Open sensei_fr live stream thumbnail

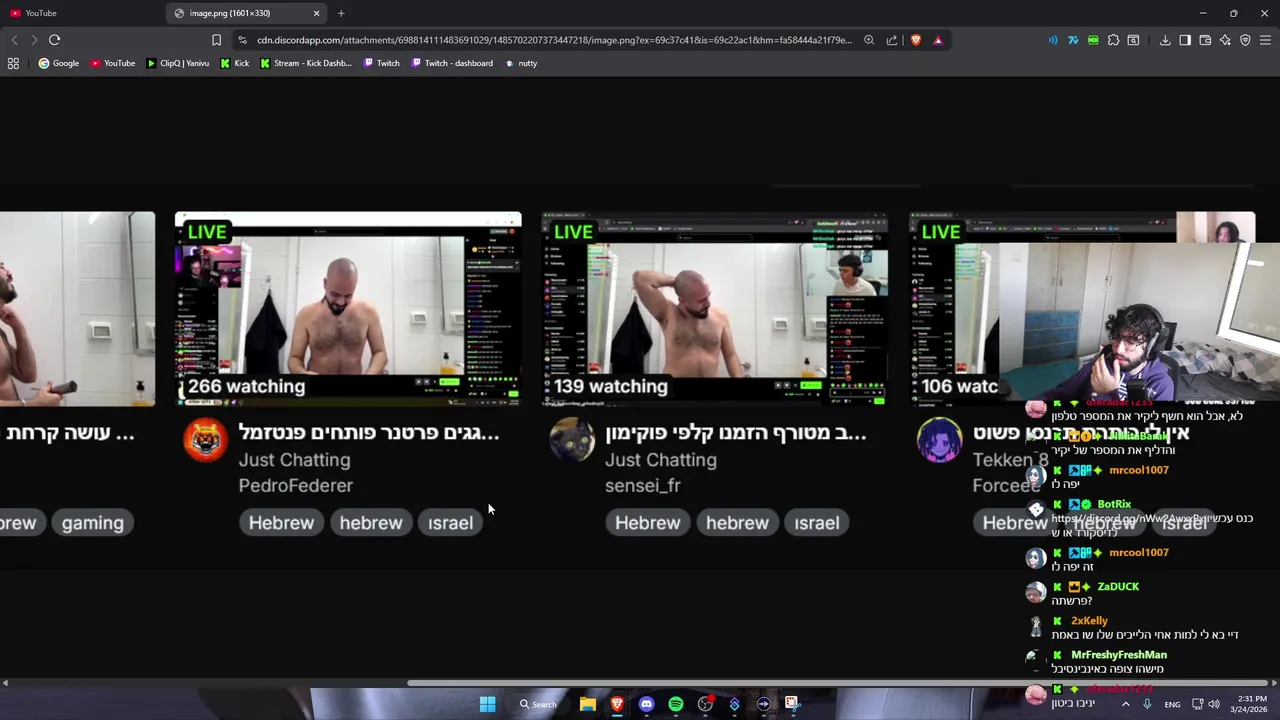click(714, 309)
